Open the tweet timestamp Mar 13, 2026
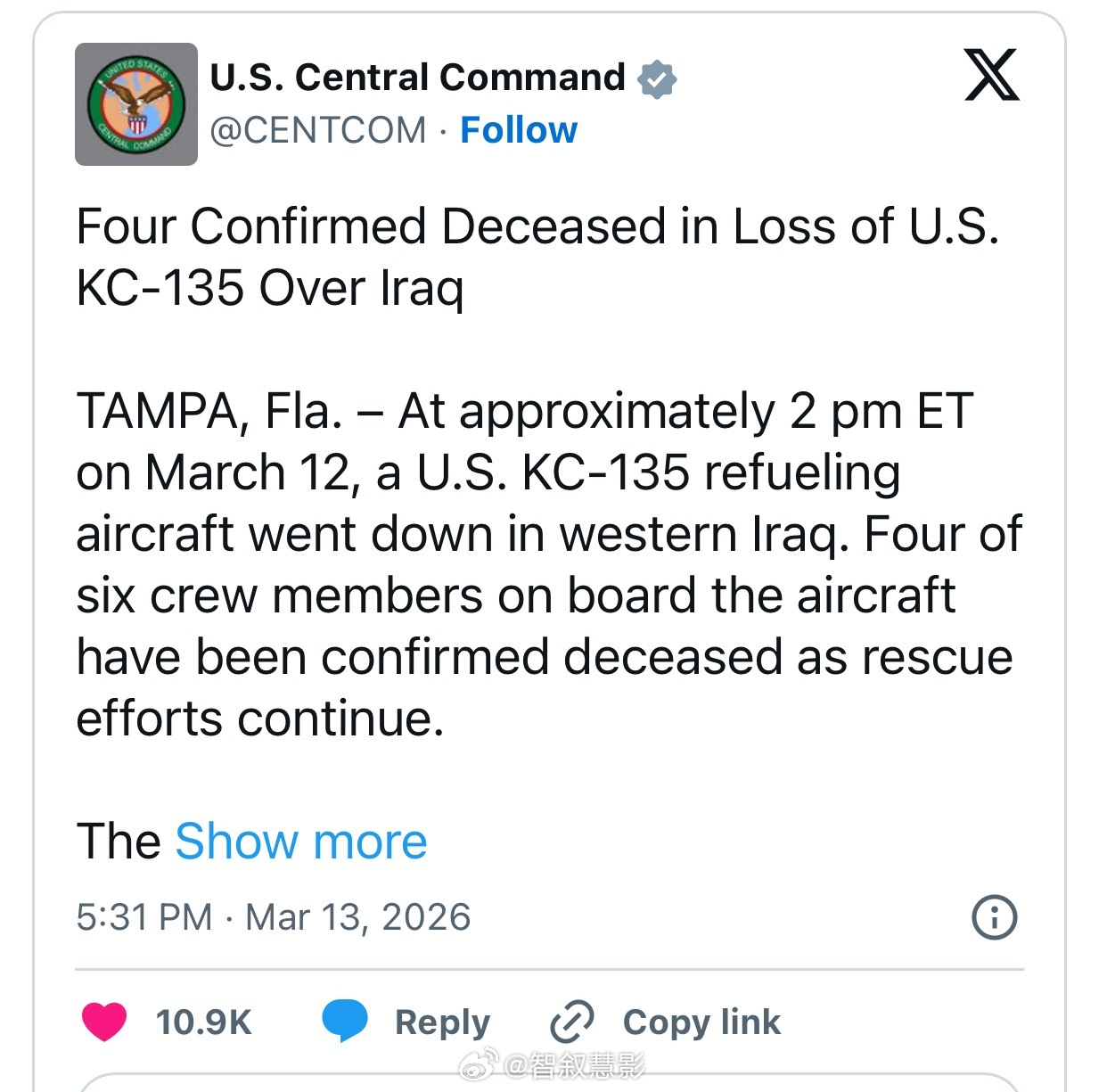The width and height of the screenshot is (1107, 1092). click(x=273, y=917)
